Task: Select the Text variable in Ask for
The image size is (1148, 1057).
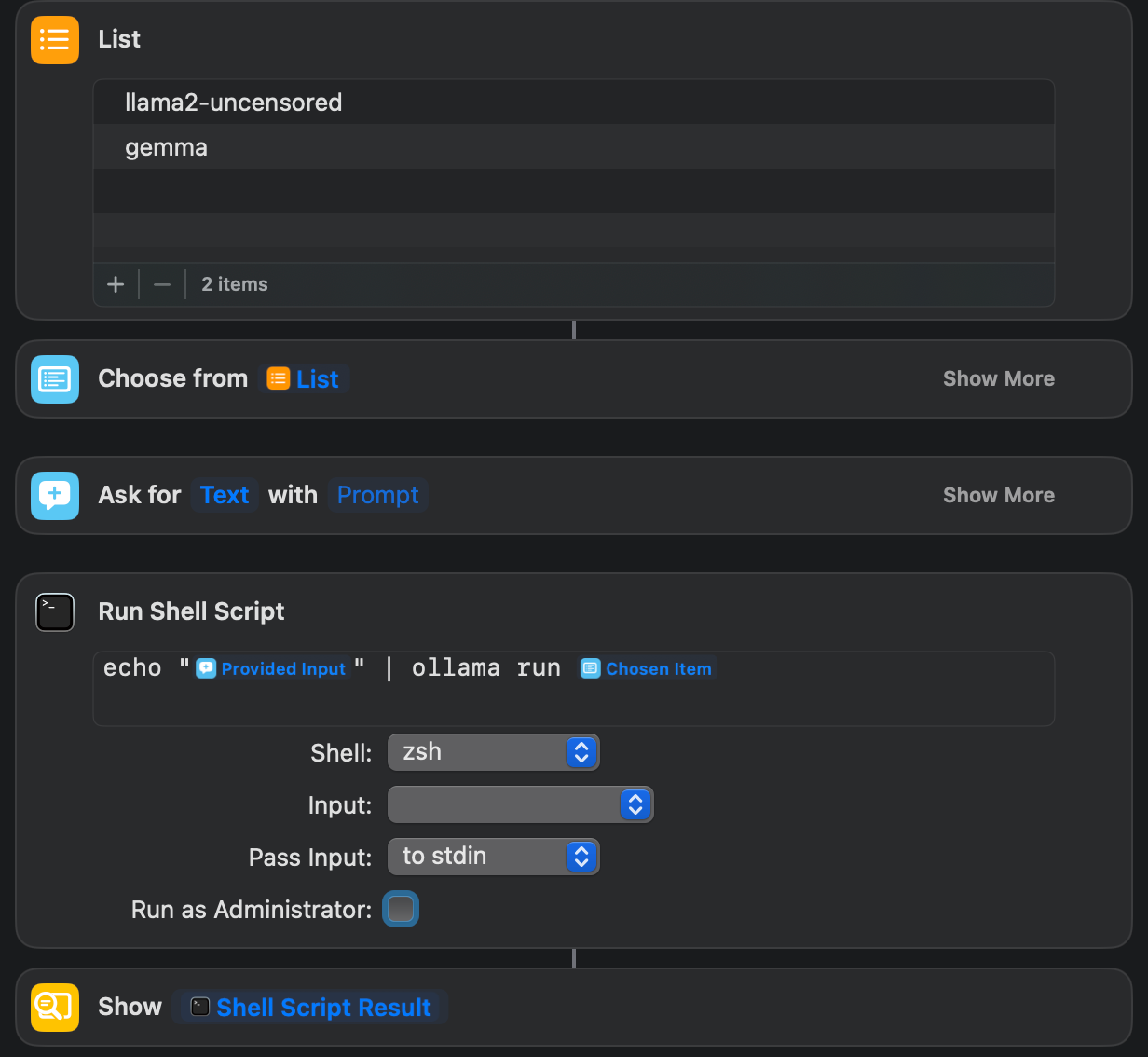Action: (224, 495)
